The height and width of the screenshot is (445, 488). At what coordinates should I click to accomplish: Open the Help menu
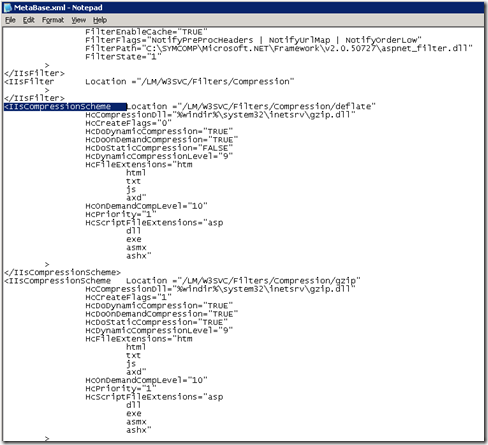(x=100, y=20)
